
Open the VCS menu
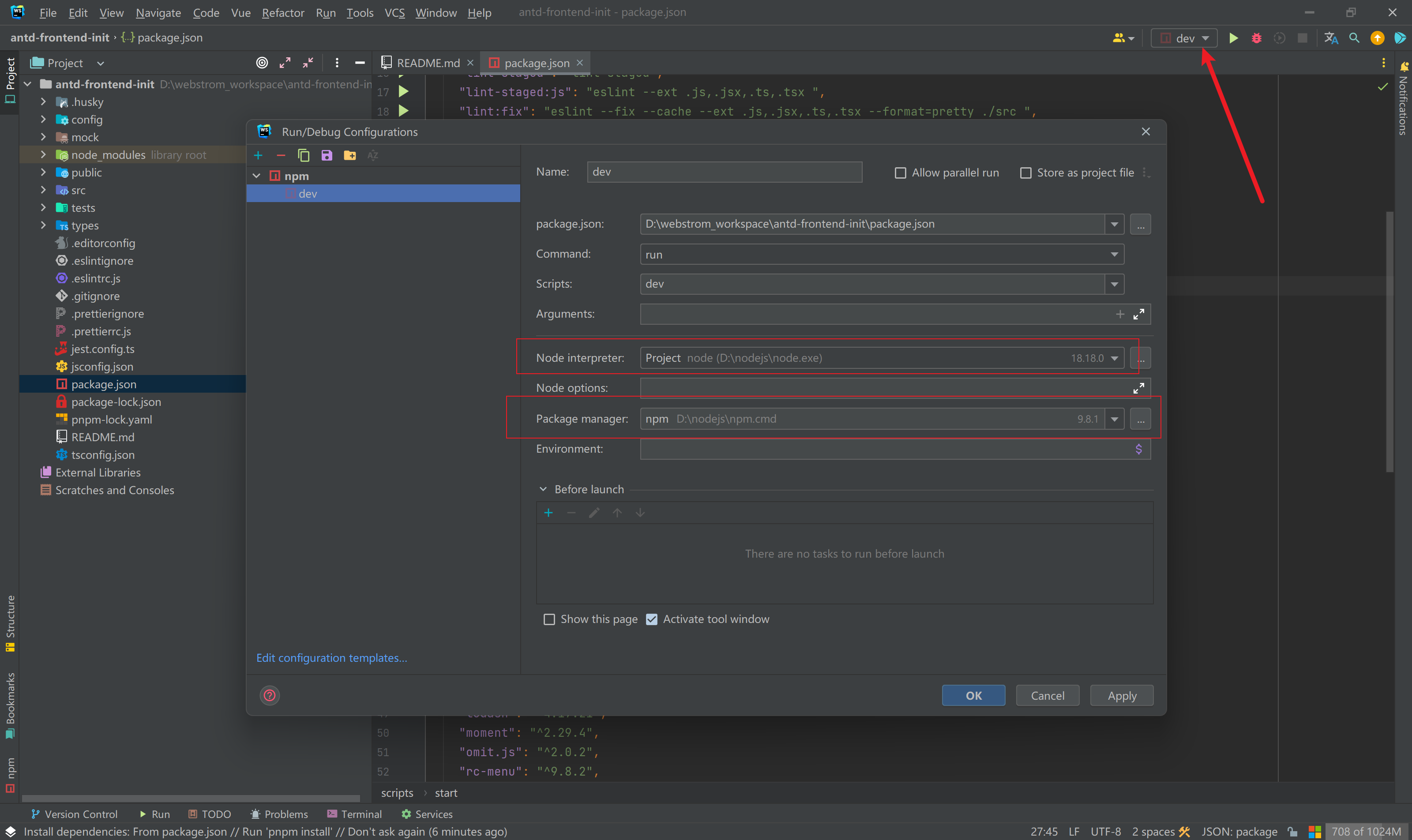(394, 12)
